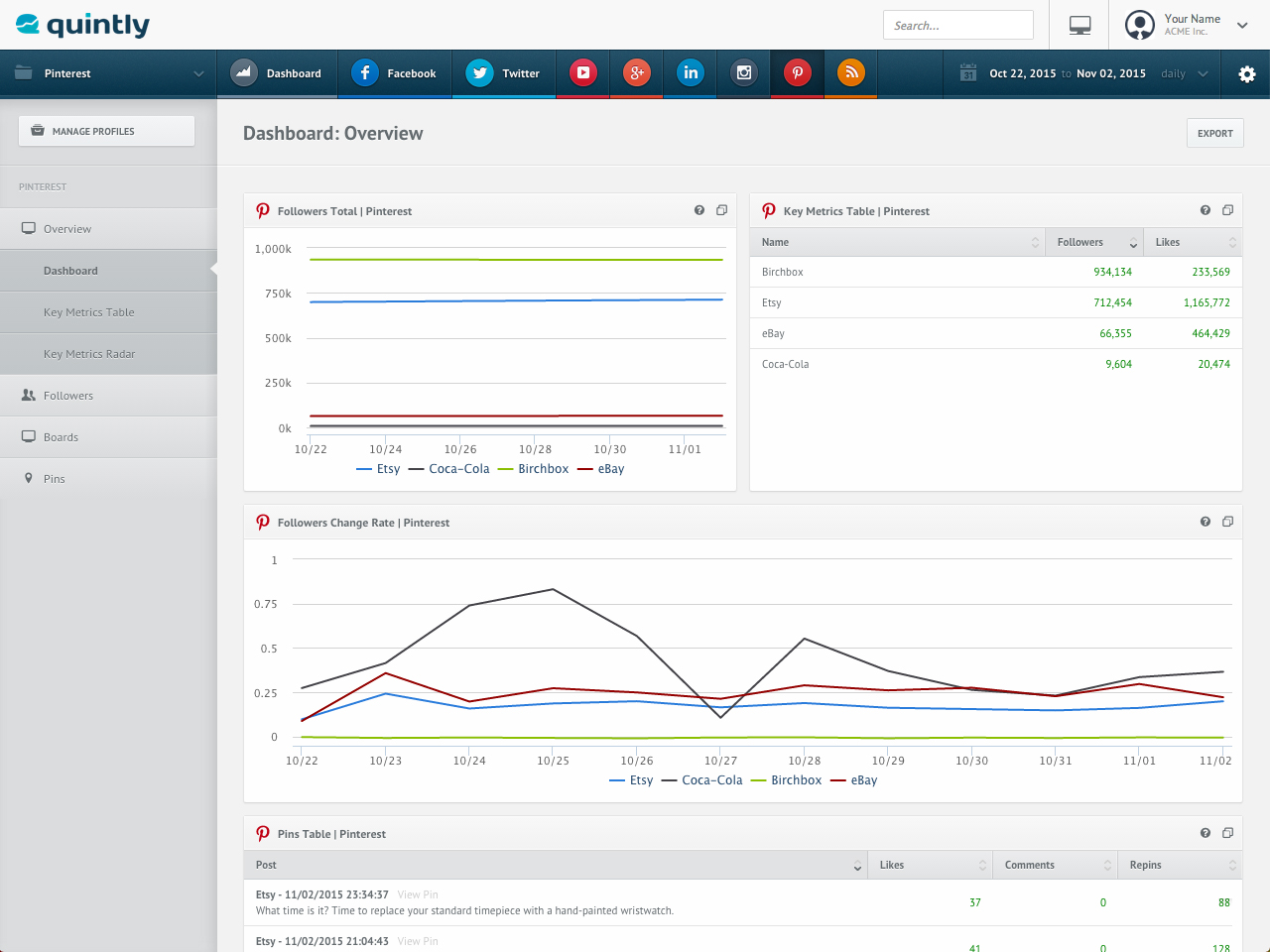Open help for Followers Change Rate widget

[x=1206, y=522]
